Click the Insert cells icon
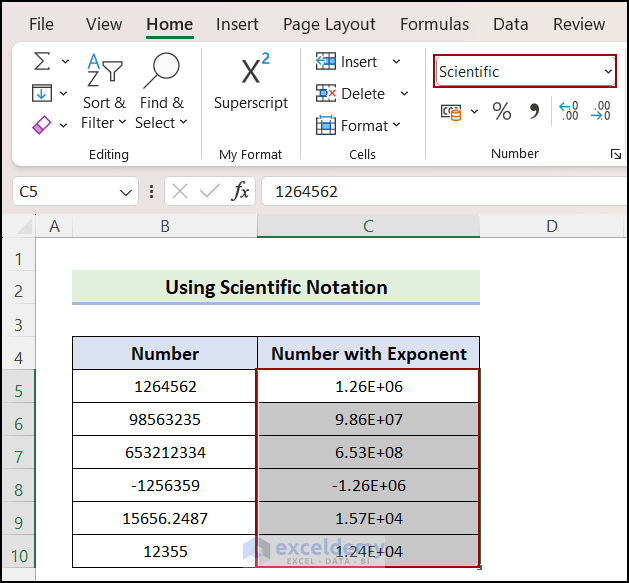629x583 pixels. [x=326, y=62]
